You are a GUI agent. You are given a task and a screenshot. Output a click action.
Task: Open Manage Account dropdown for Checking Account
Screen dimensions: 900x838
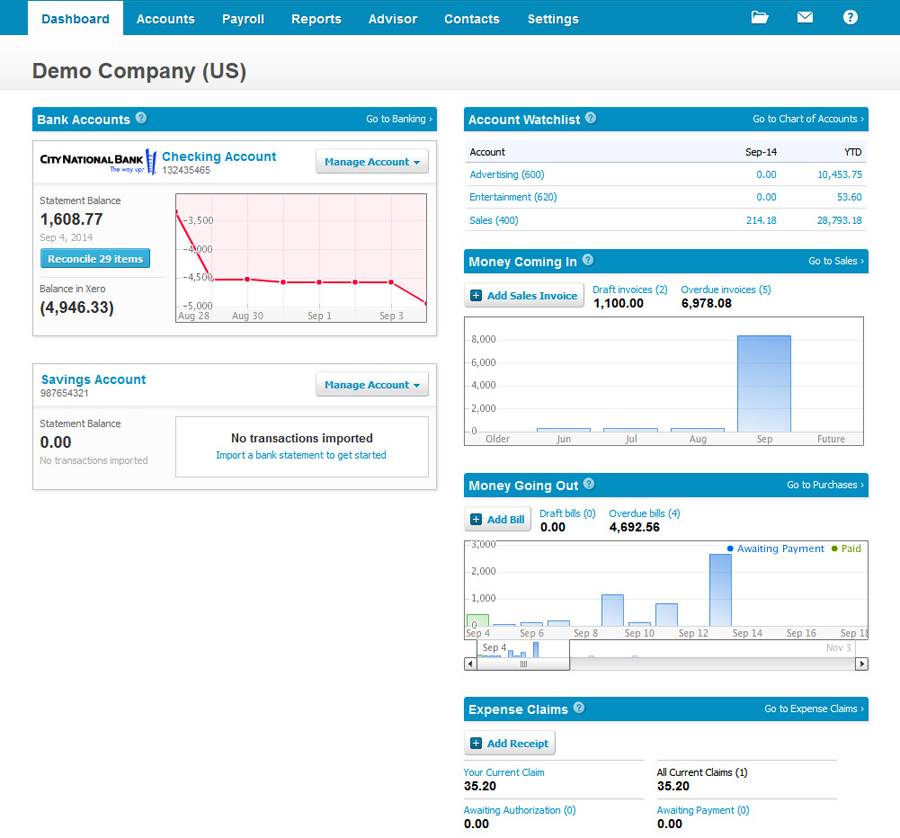pos(372,162)
